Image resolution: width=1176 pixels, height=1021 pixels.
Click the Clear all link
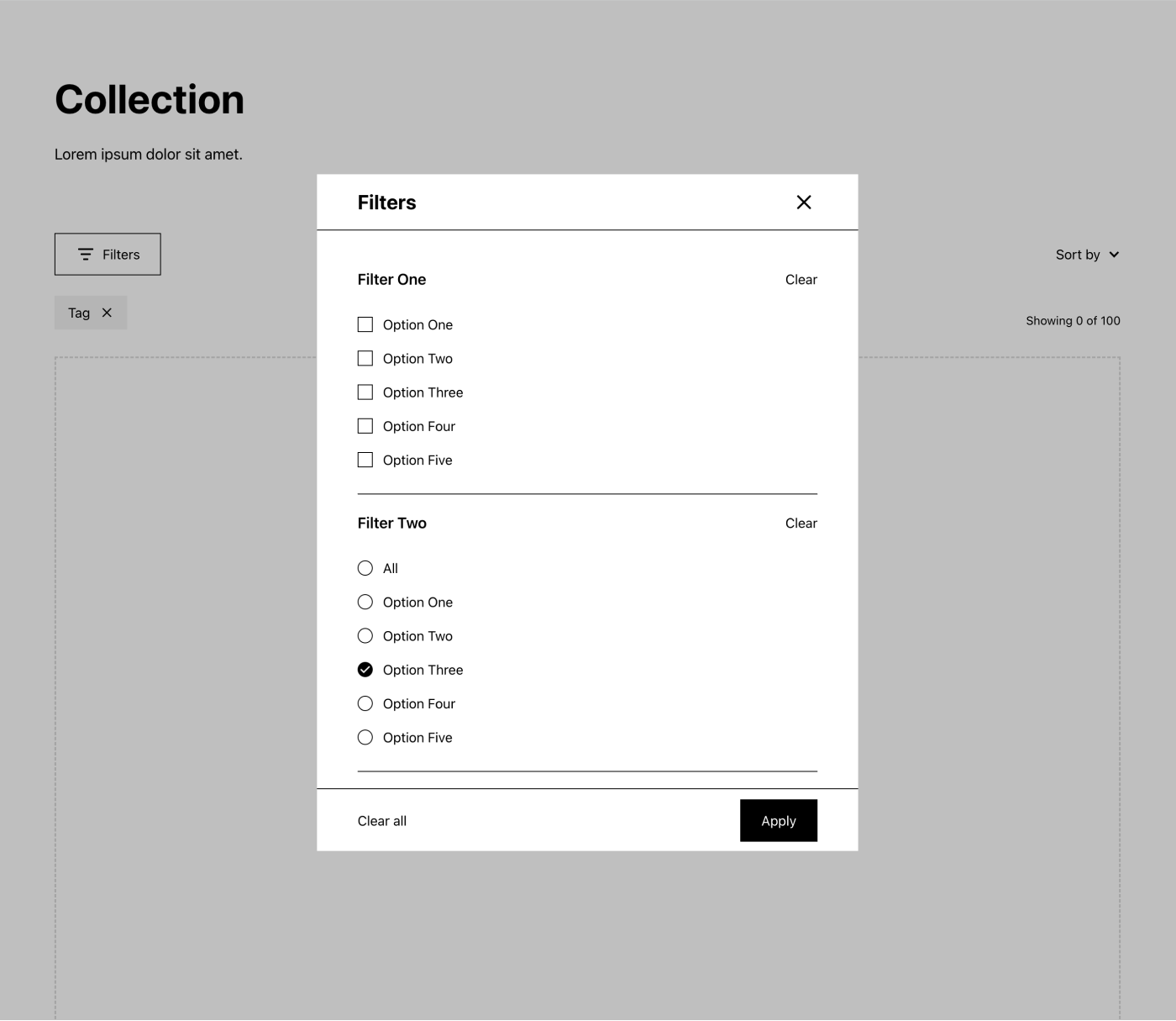click(382, 821)
